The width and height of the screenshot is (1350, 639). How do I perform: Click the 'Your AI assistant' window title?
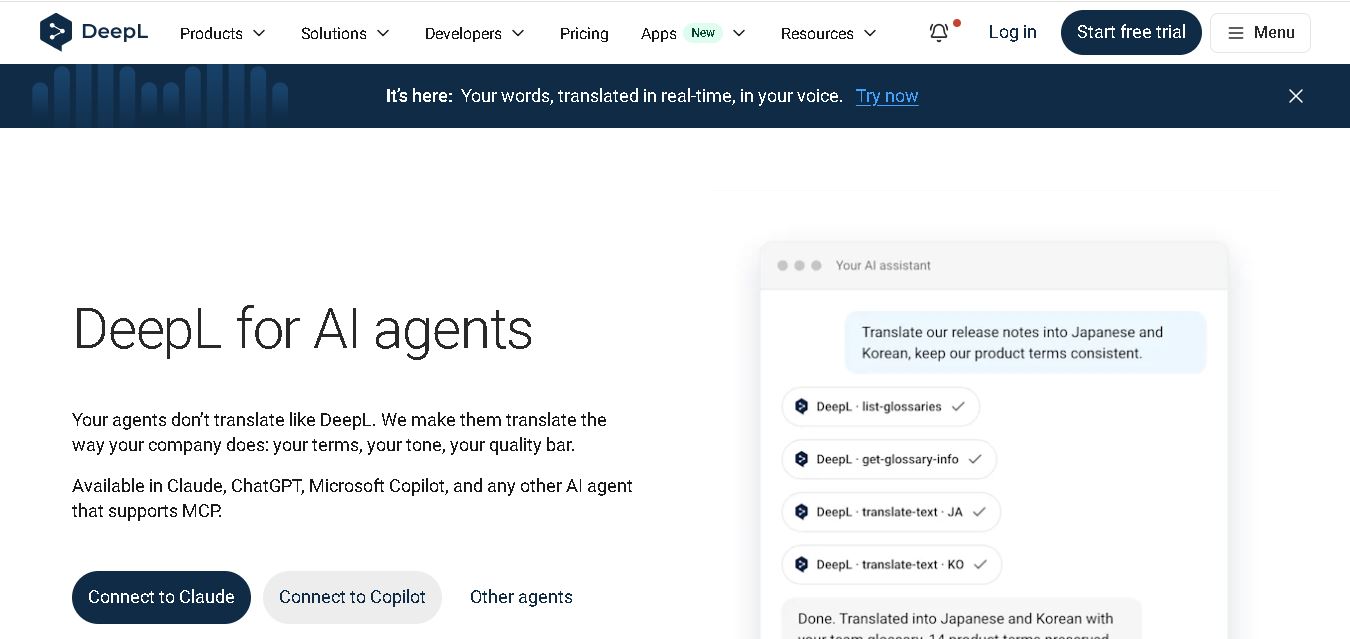pyautogui.click(x=883, y=265)
